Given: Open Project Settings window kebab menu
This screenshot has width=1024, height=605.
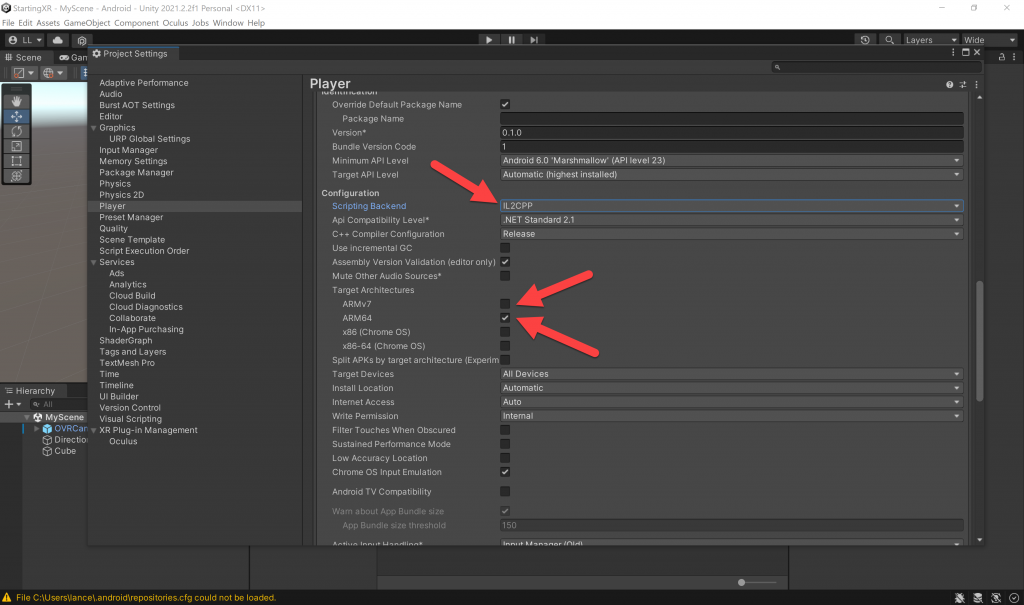Looking at the screenshot, I should [953, 52].
